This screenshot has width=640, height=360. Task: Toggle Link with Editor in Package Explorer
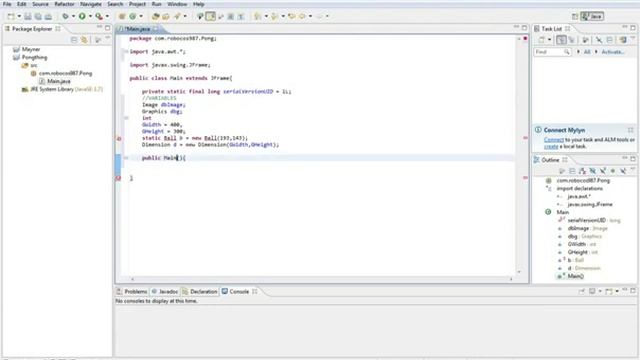(x=84, y=40)
